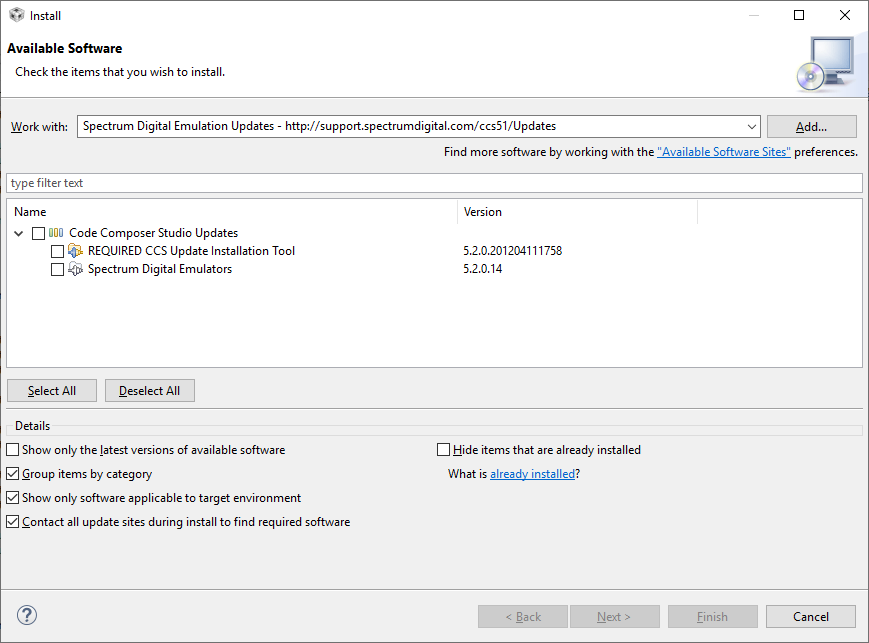Open the already installed link
The height and width of the screenshot is (643, 869).
533,474
